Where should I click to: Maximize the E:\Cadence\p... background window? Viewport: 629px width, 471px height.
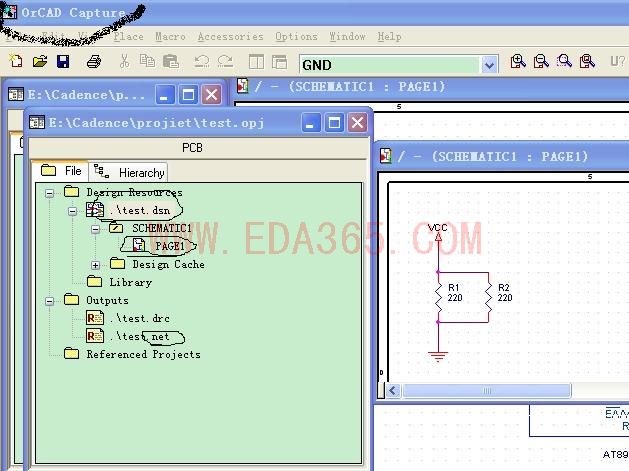[x=188, y=95]
